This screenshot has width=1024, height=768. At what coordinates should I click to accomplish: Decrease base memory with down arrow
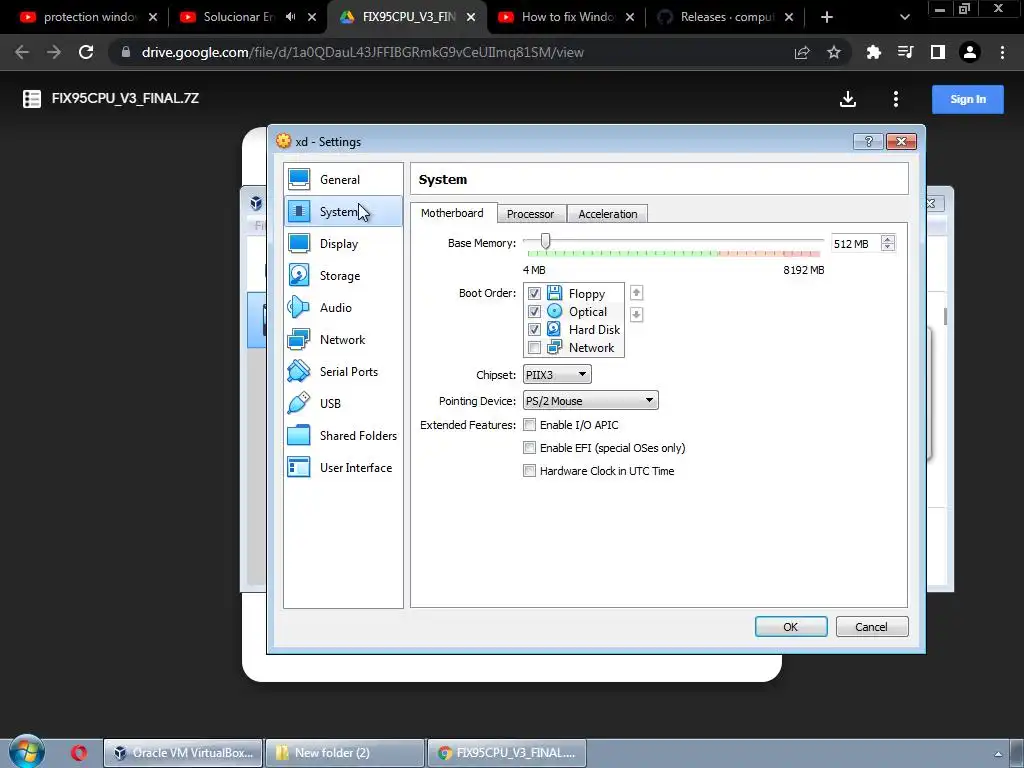coord(888,247)
